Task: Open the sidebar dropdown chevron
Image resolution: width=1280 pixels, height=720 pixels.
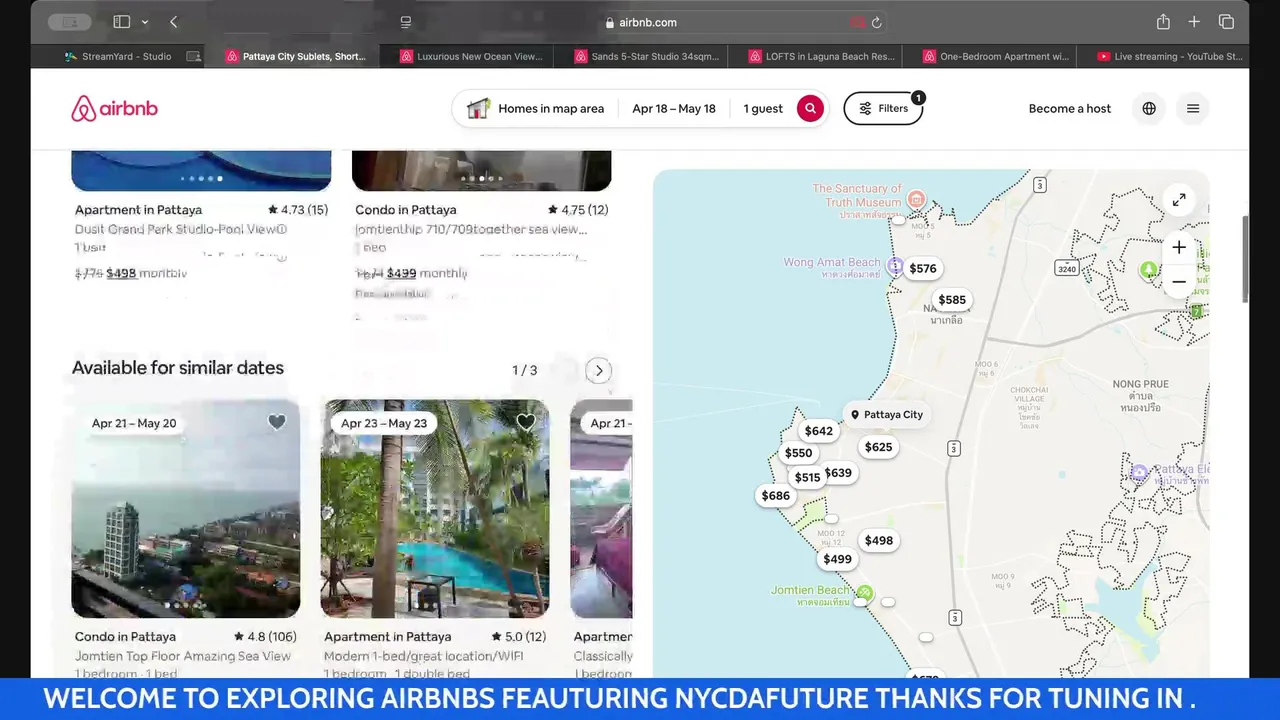Action: 145,22
